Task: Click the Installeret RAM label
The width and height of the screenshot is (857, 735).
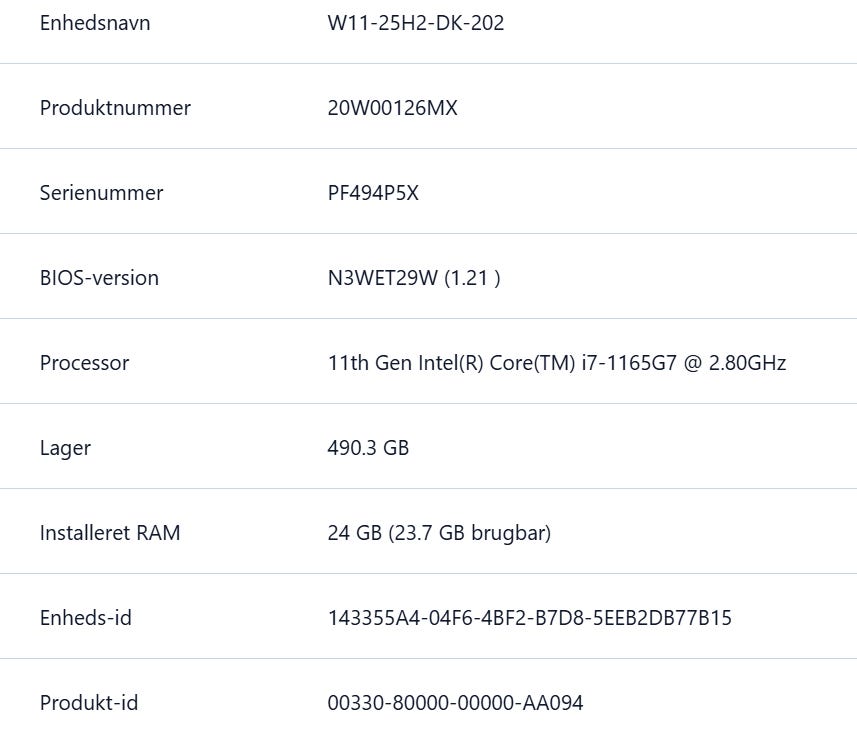Action: tap(110, 533)
